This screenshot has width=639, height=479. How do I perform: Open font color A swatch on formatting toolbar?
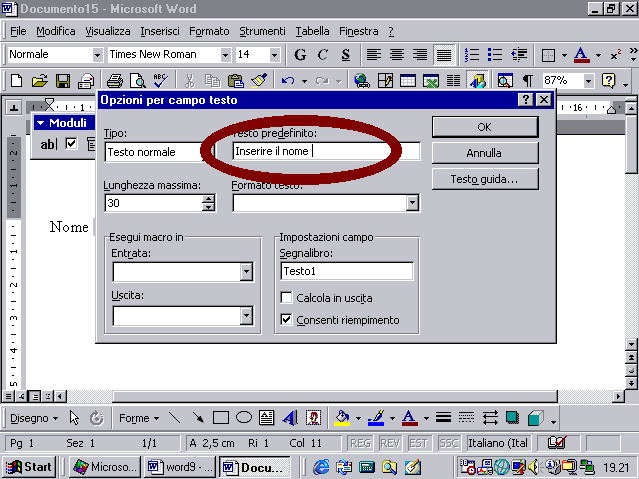(x=581, y=55)
